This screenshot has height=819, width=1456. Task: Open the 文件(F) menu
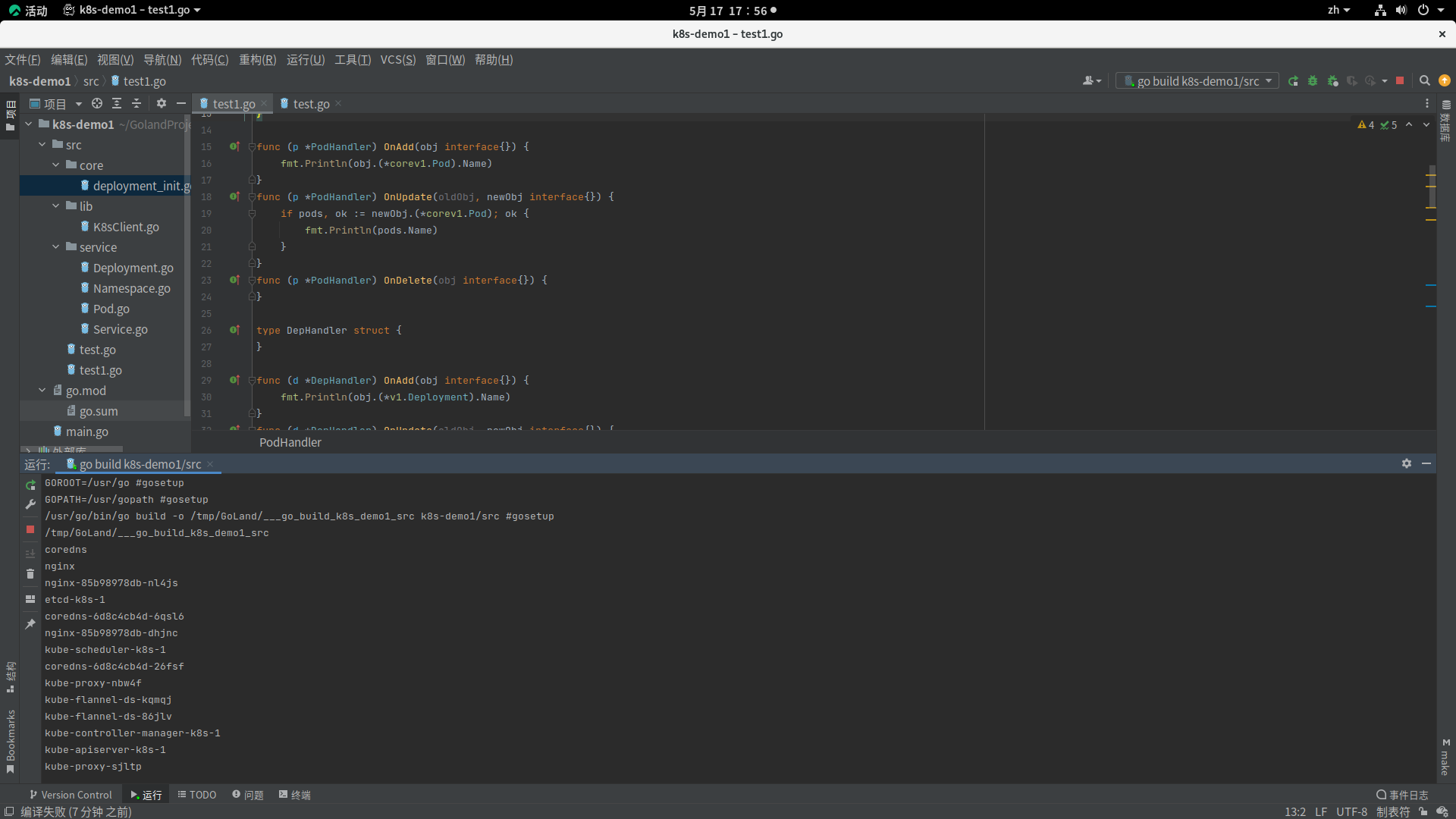pos(23,59)
